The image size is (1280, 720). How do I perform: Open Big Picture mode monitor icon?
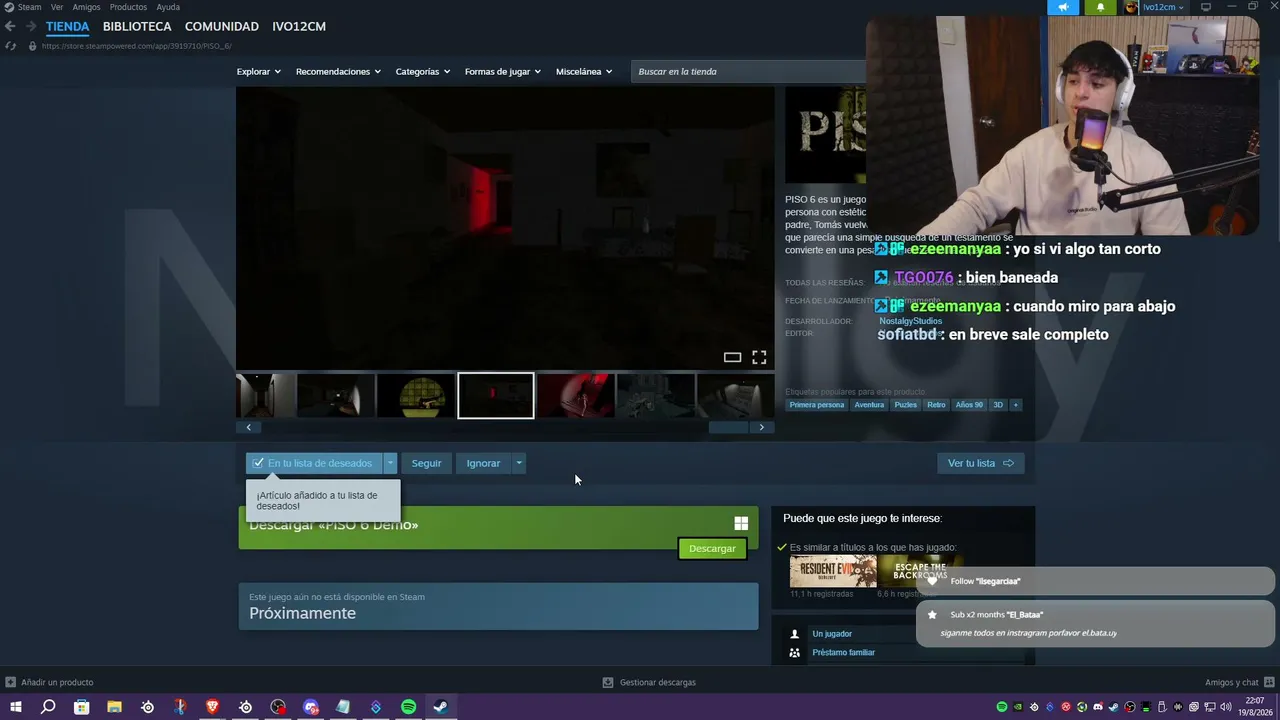coord(1206,7)
